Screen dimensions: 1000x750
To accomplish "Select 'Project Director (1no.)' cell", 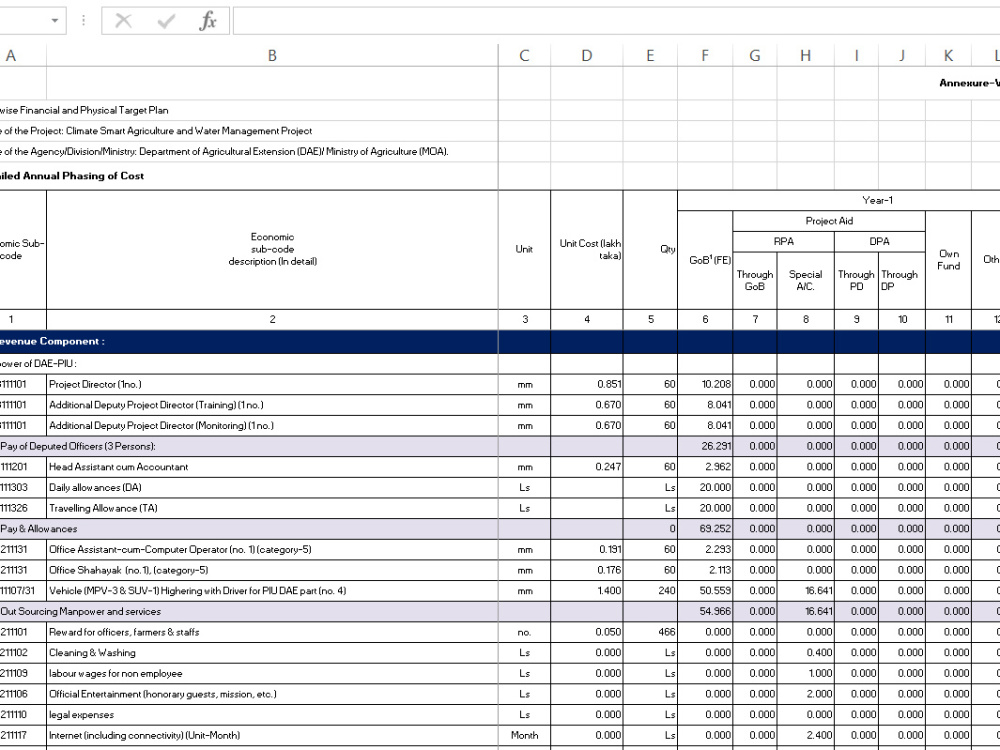I will coord(272,385).
